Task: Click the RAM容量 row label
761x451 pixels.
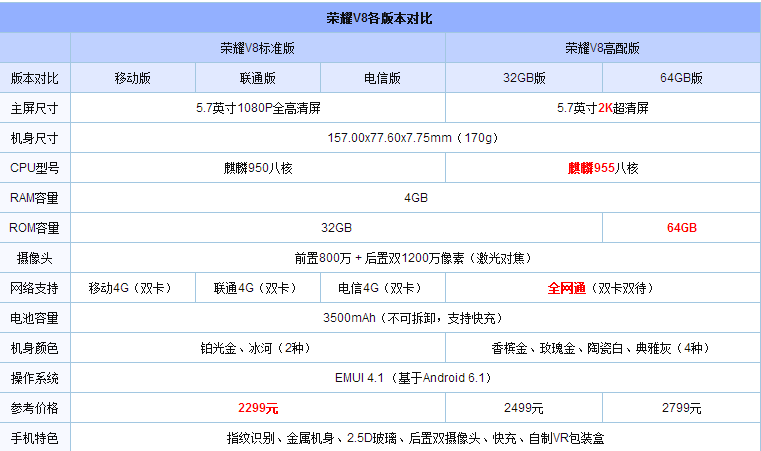Action: [34, 198]
